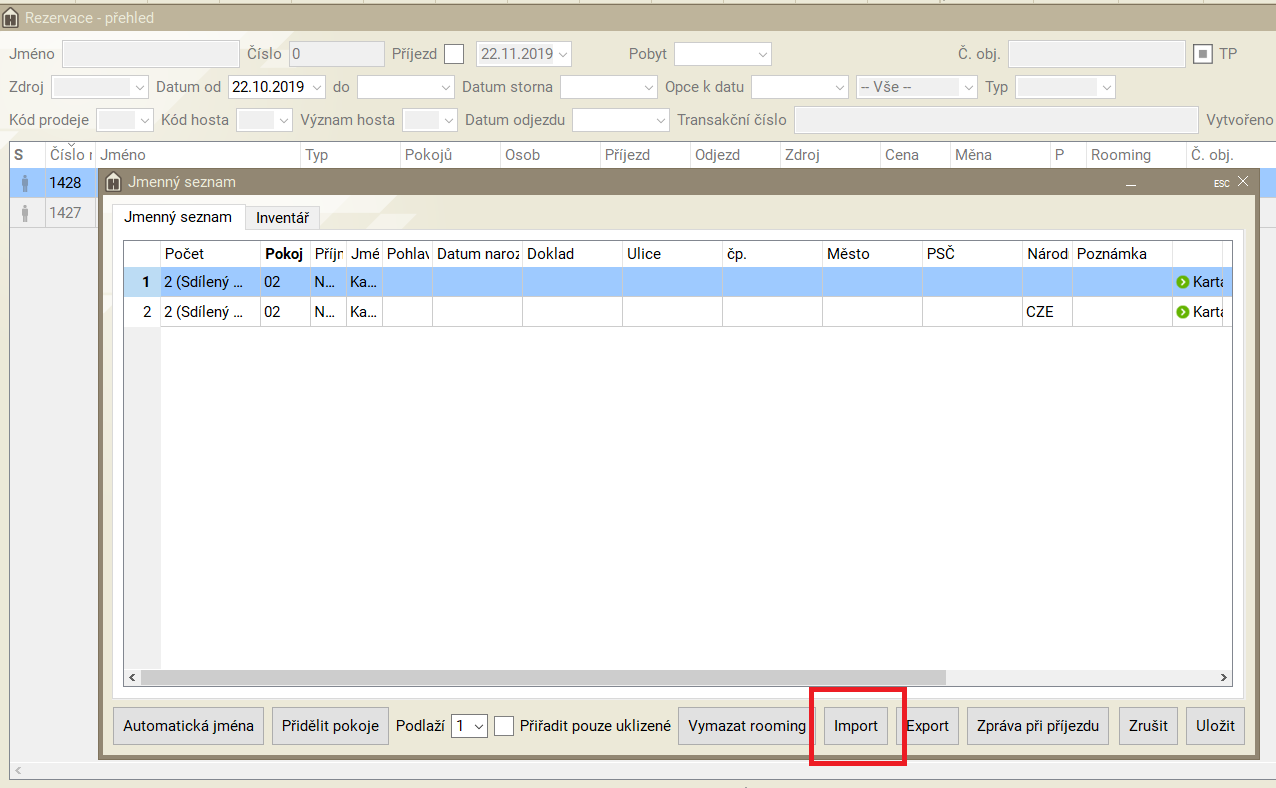Click the Import button

click(856, 726)
